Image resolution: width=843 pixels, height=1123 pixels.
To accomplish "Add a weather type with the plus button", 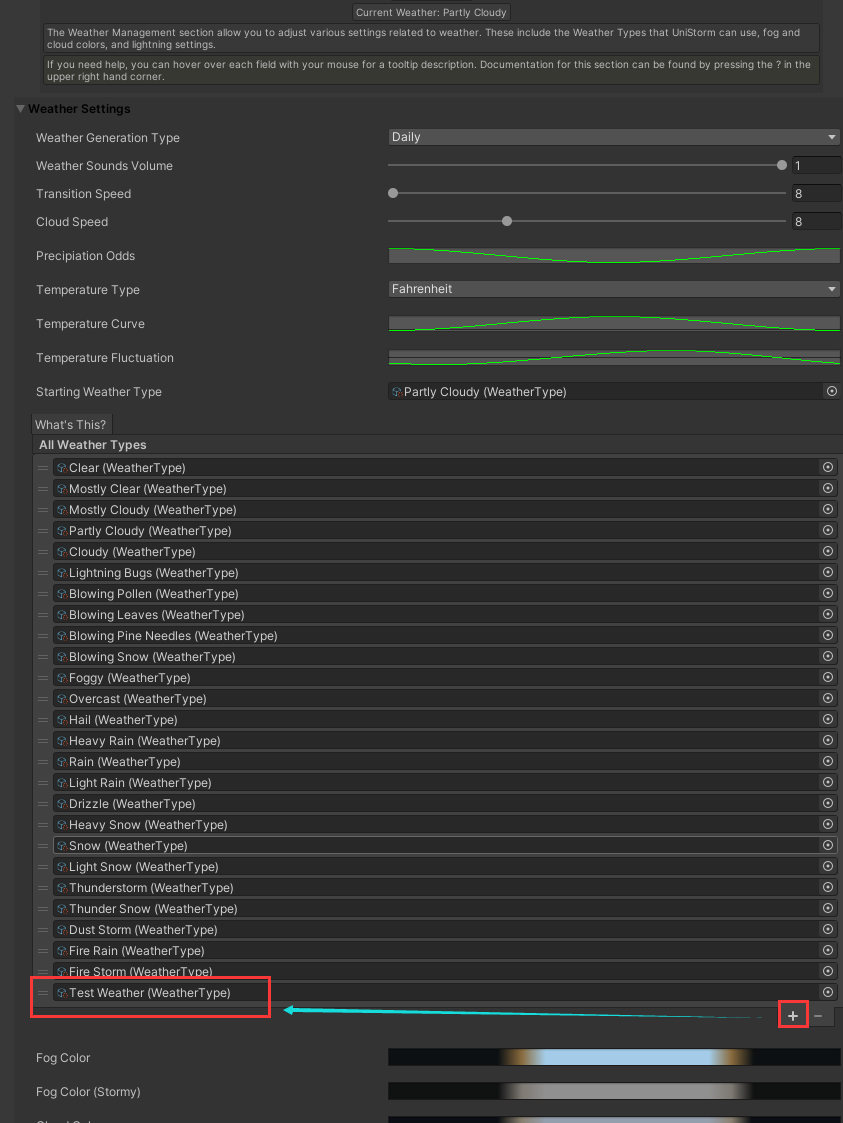I will (793, 1014).
